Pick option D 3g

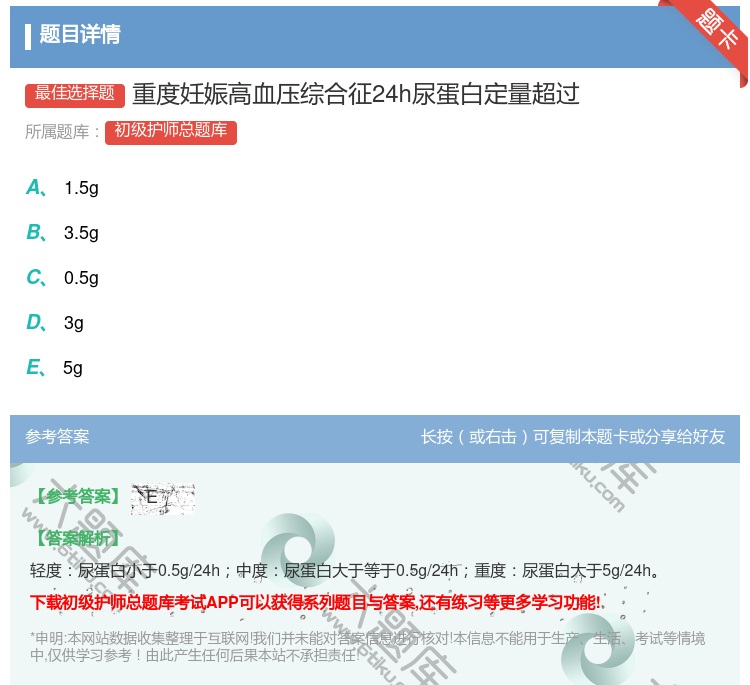click(x=55, y=322)
